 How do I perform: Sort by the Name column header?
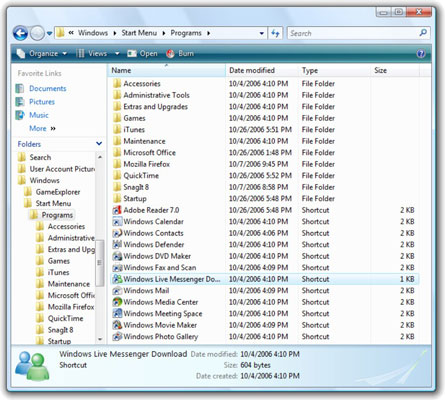tap(167, 70)
